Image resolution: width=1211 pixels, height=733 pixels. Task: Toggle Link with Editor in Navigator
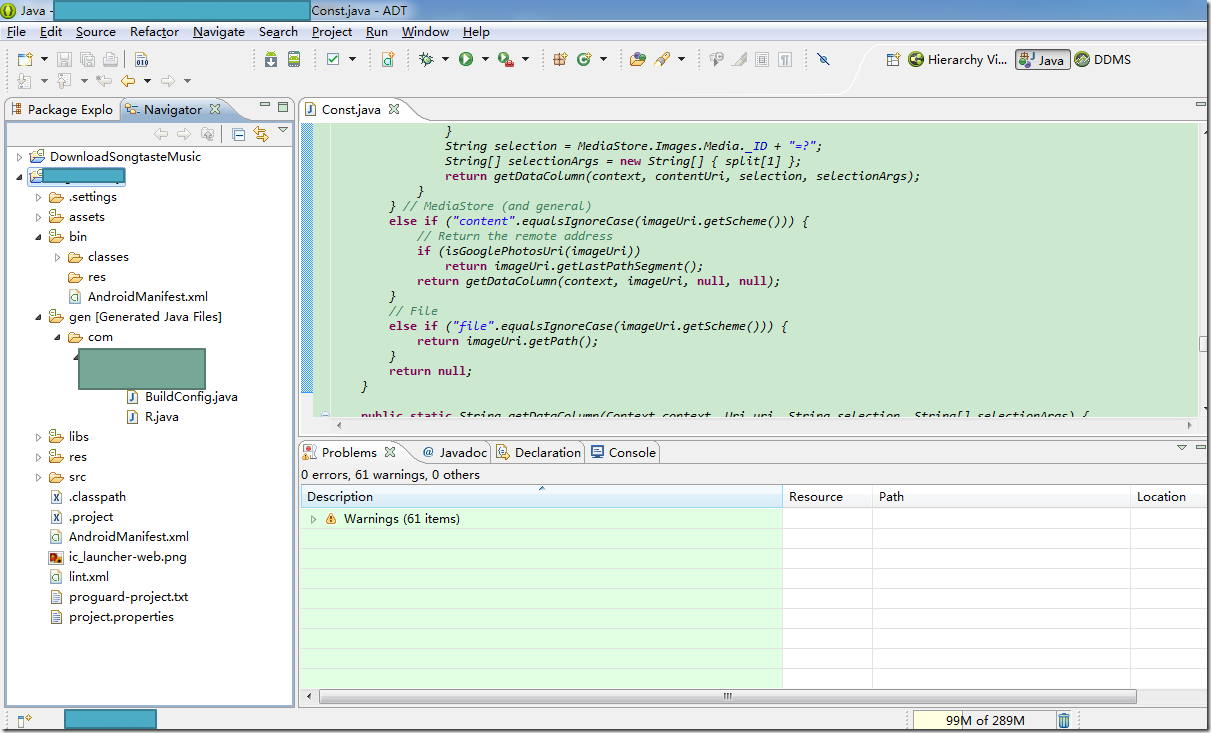tap(261, 134)
